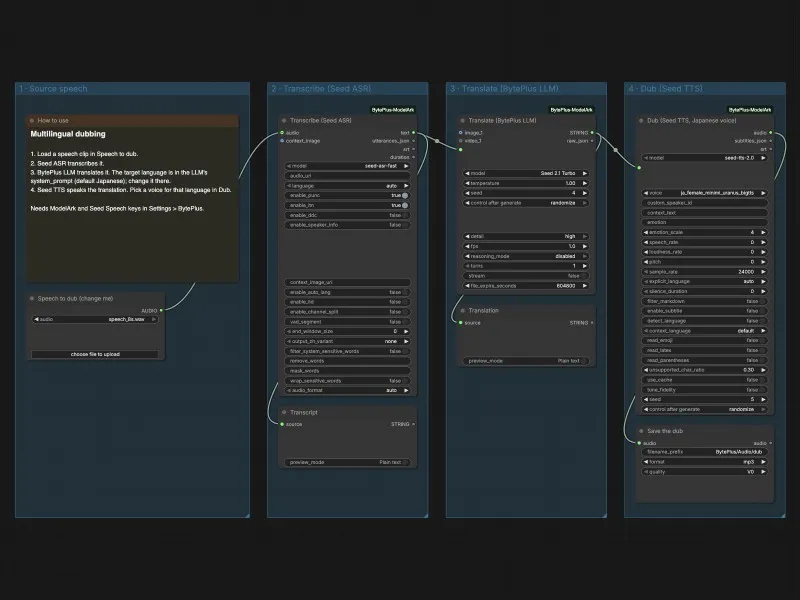The image size is (800, 600).
Task: Collapse the 'Transcript' node title dot
Action: [x=284, y=412]
